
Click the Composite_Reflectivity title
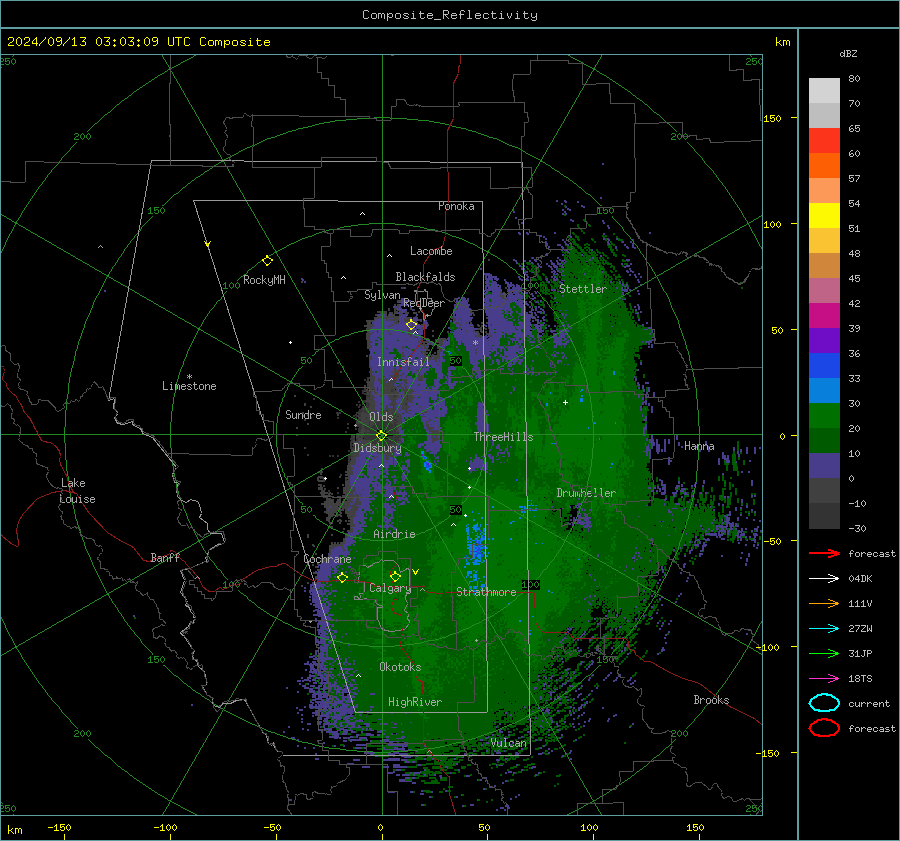(450, 15)
